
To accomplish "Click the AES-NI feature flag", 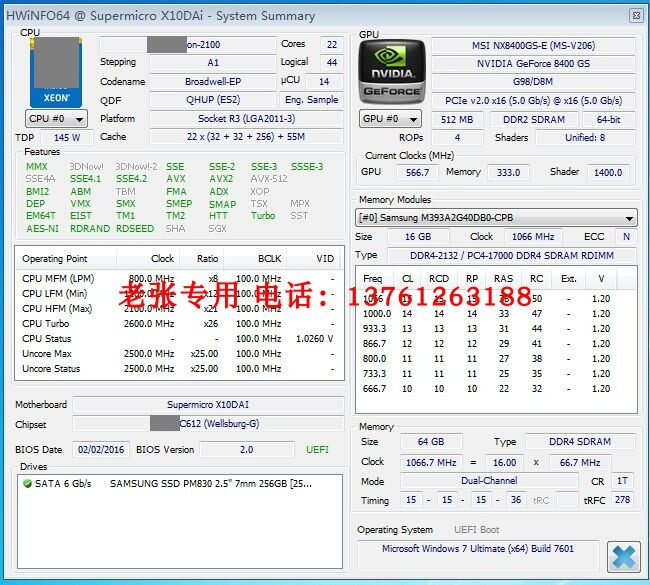I will click(42, 228).
